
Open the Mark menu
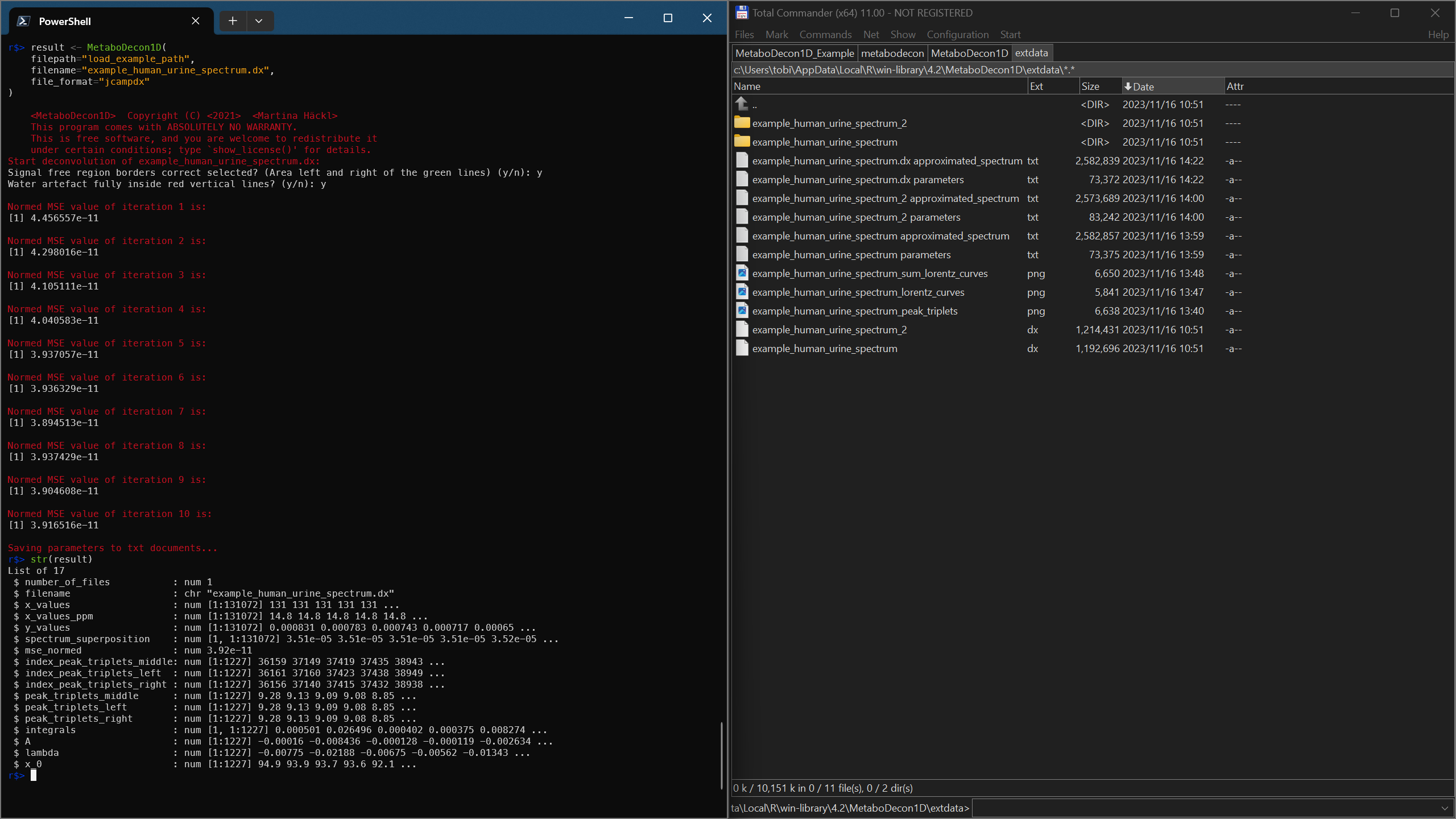[x=776, y=35]
